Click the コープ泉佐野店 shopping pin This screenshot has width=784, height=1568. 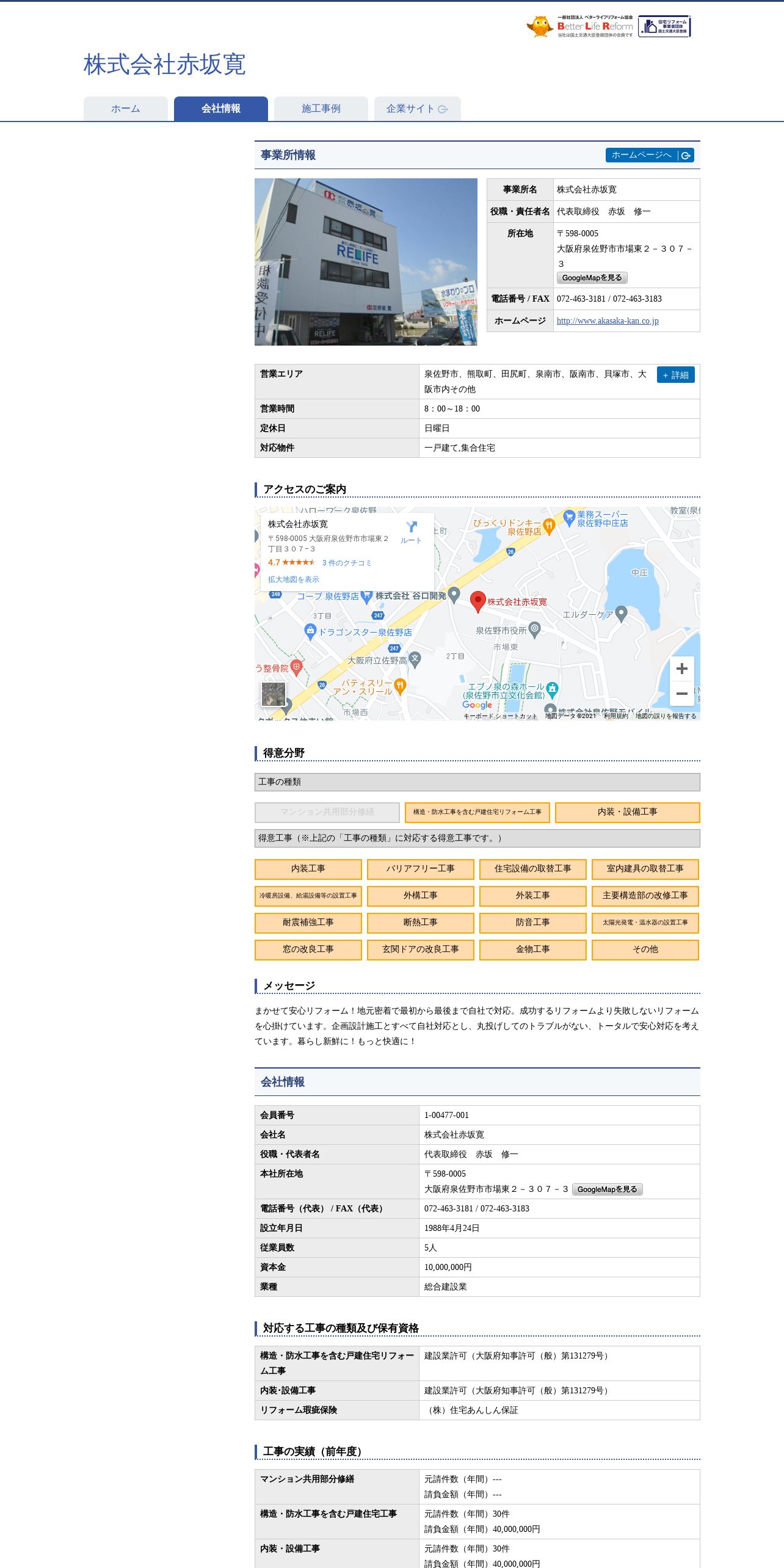tap(366, 597)
